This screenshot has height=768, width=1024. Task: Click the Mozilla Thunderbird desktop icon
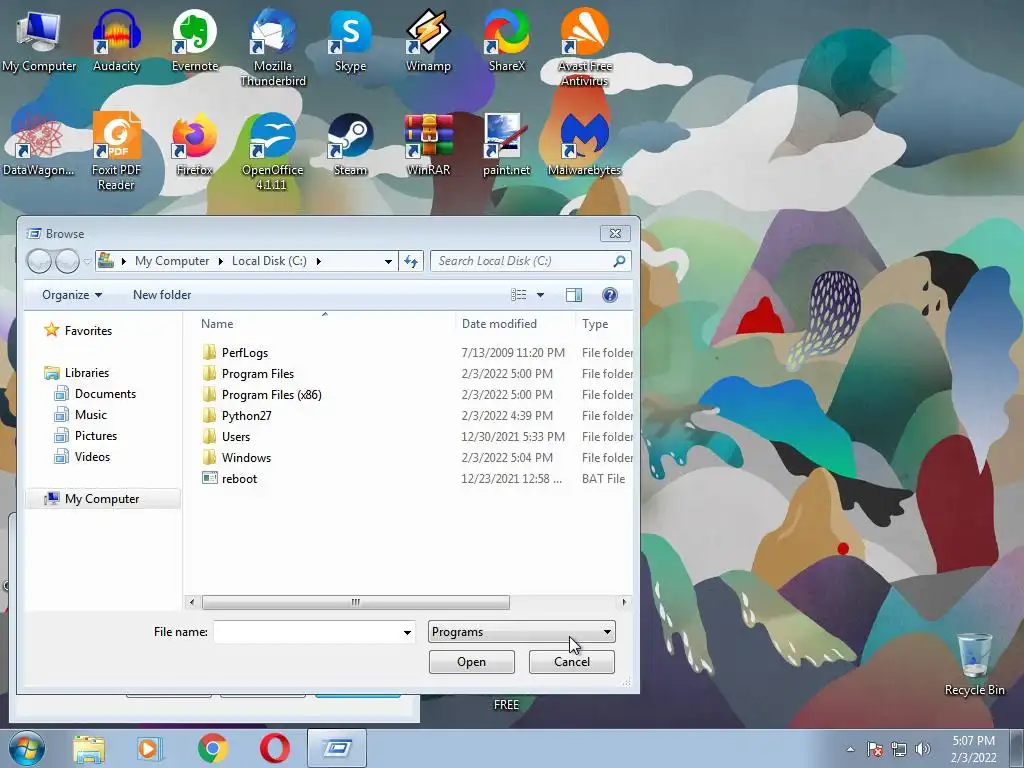[x=272, y=47]
